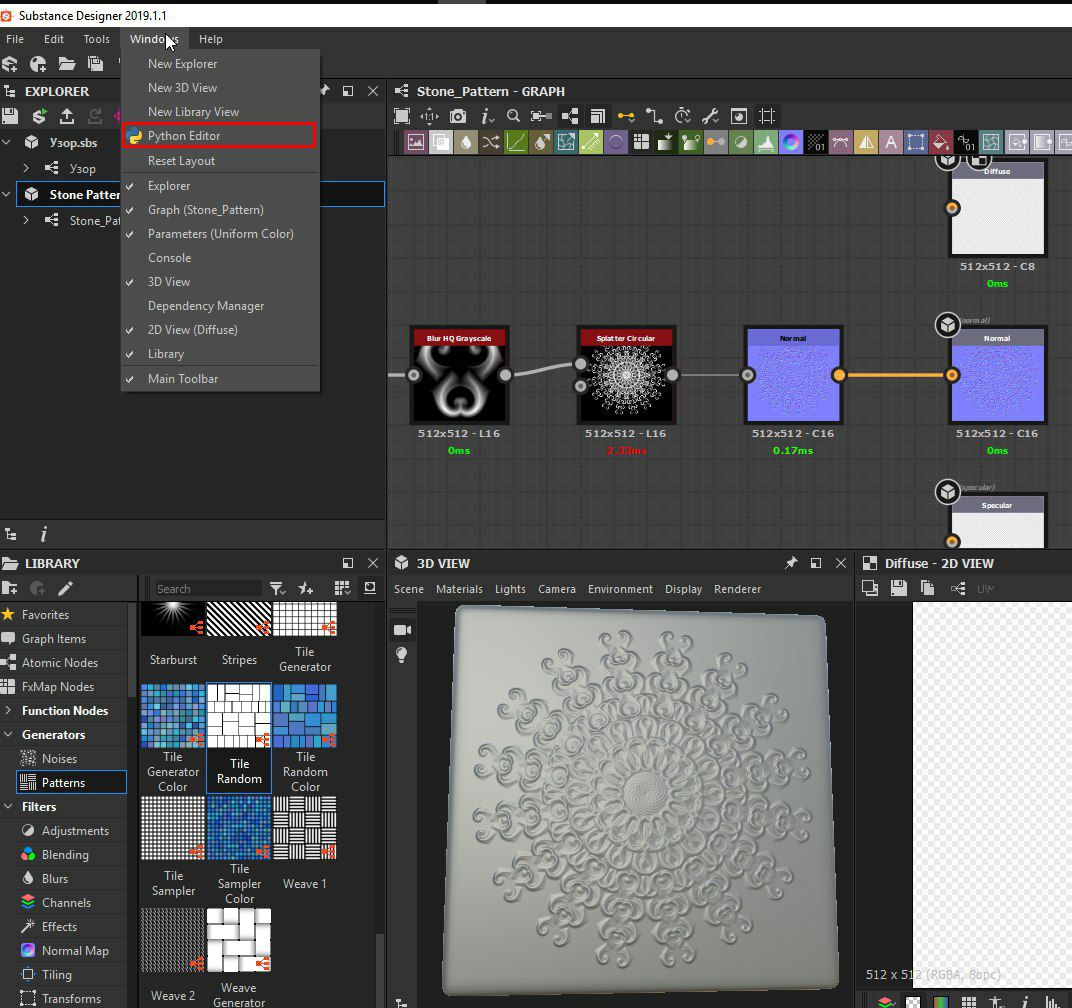Add a Levels histogram node icon
The image size is (1072, 1008).
tap(766, 142)
